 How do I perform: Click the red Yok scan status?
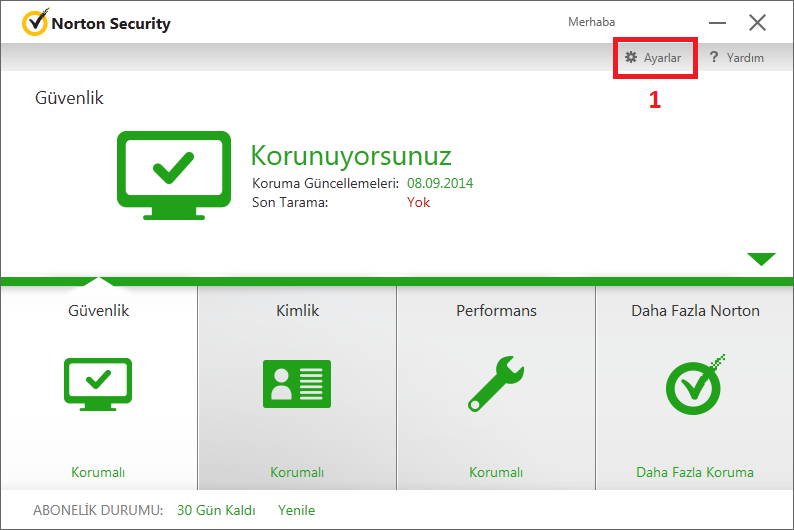pyautogui.click(x=418, y=202)
